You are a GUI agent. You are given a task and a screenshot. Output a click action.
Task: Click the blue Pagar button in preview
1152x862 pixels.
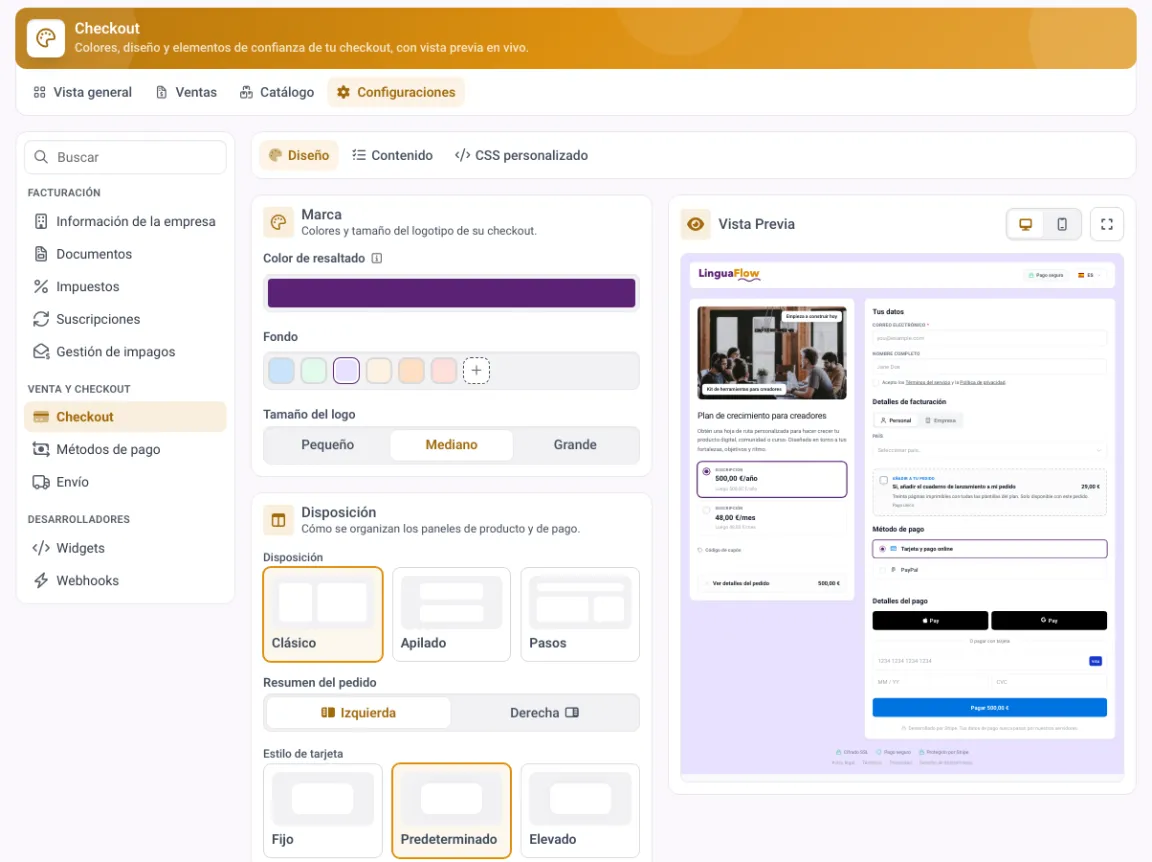[990, 708]
